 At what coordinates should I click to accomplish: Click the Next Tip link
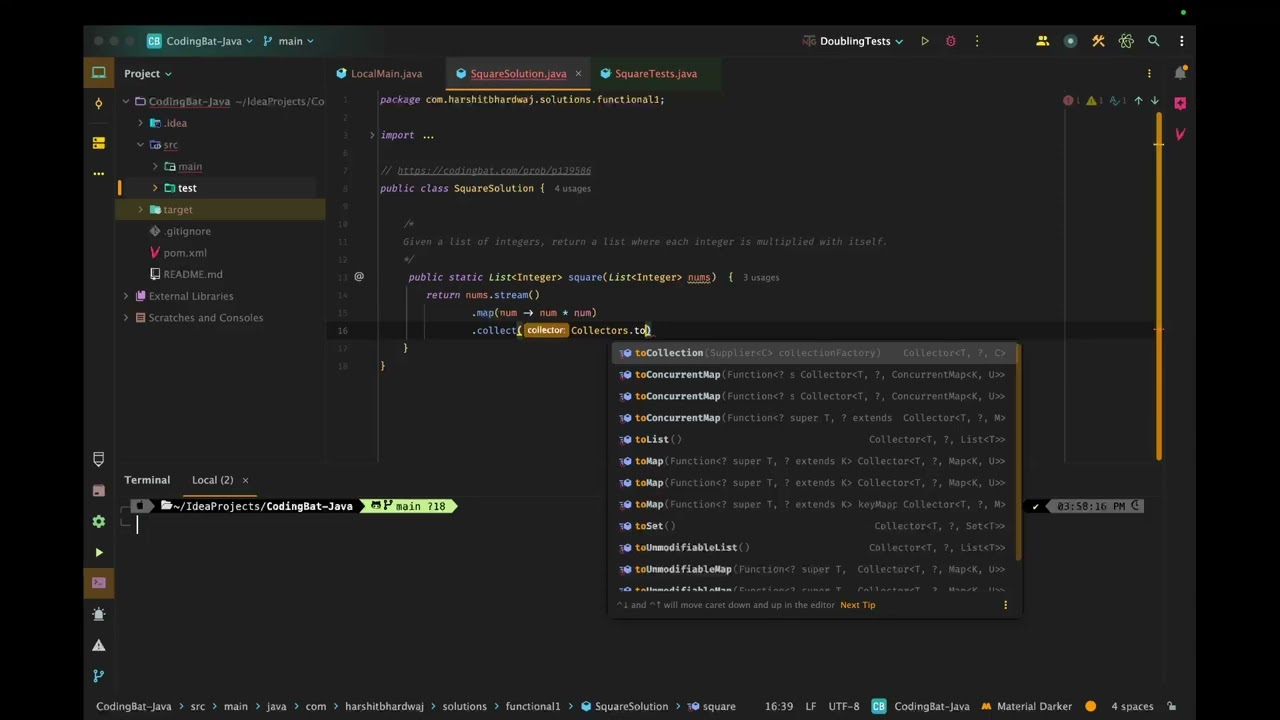coord(857,605)
